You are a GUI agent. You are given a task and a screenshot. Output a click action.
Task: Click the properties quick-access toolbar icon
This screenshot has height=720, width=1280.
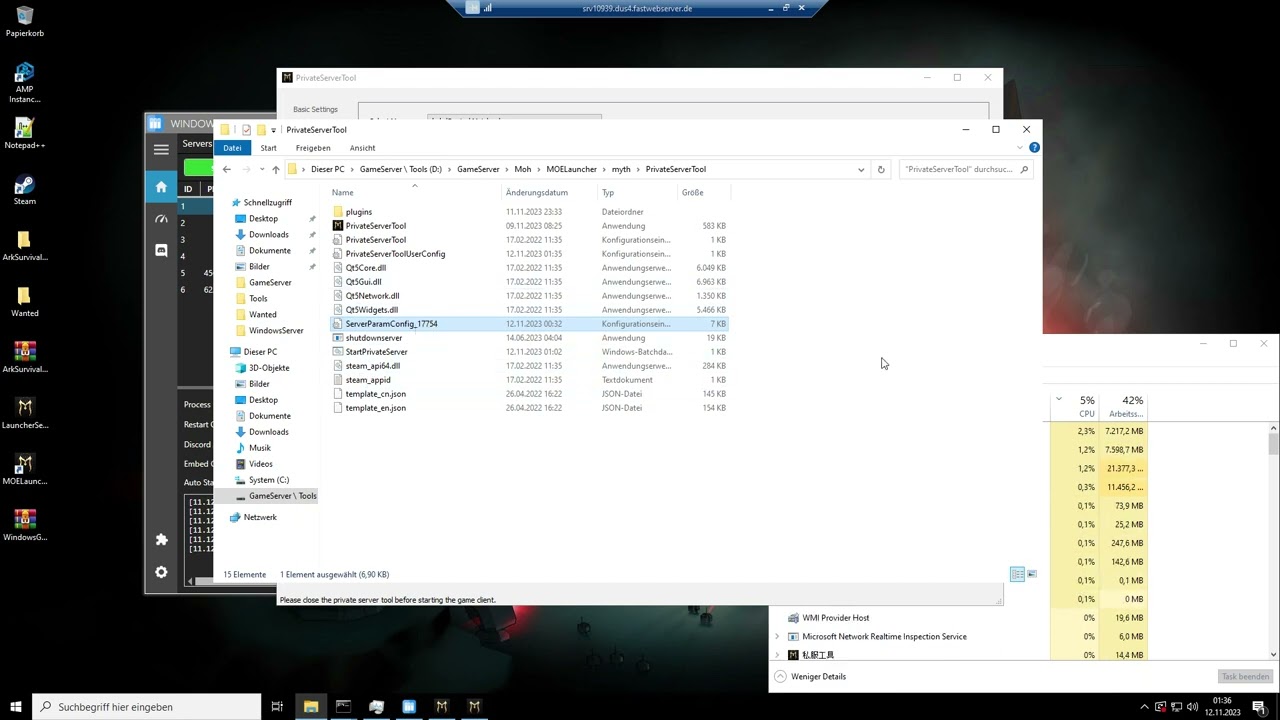[246, 130]
